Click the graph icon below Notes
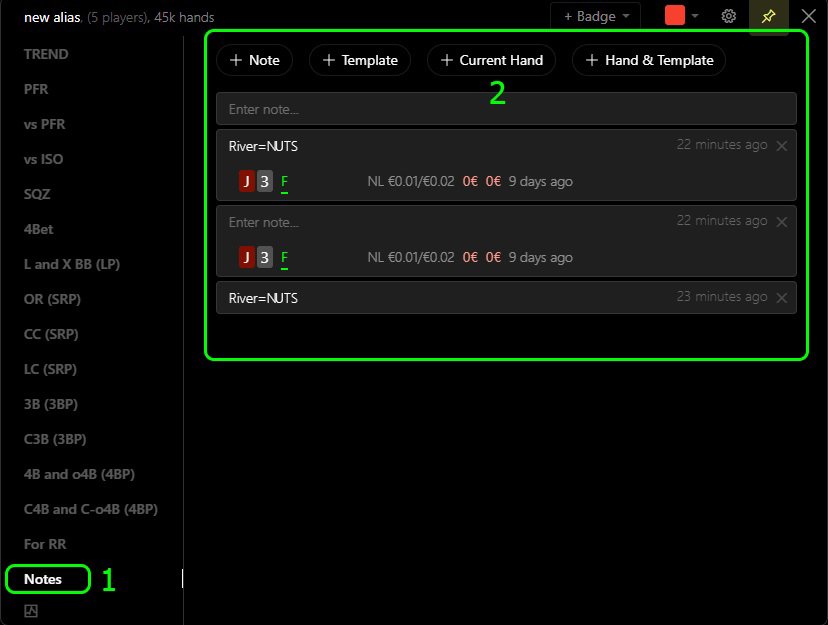The height and width of the screenshot is (625, 828). pos(31,611)
